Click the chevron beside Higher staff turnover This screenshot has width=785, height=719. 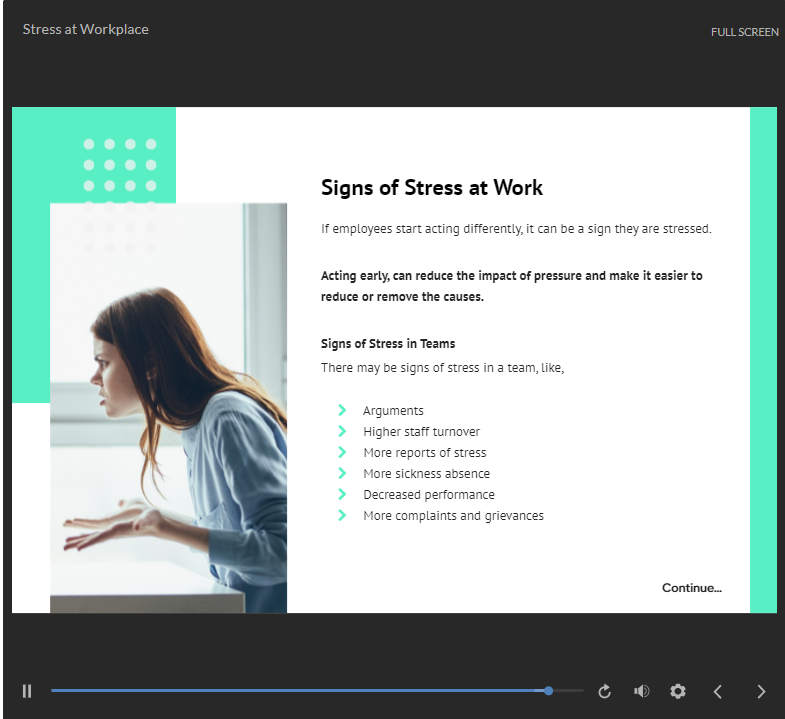tap(342, 431)
